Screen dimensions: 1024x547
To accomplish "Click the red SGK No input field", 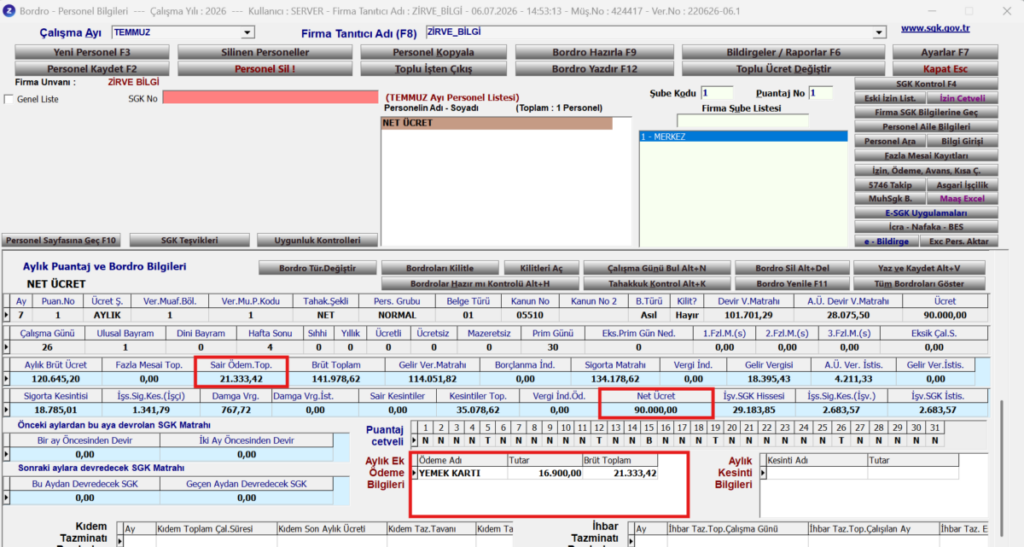I will pyautogui.click(x=270, y=97).
